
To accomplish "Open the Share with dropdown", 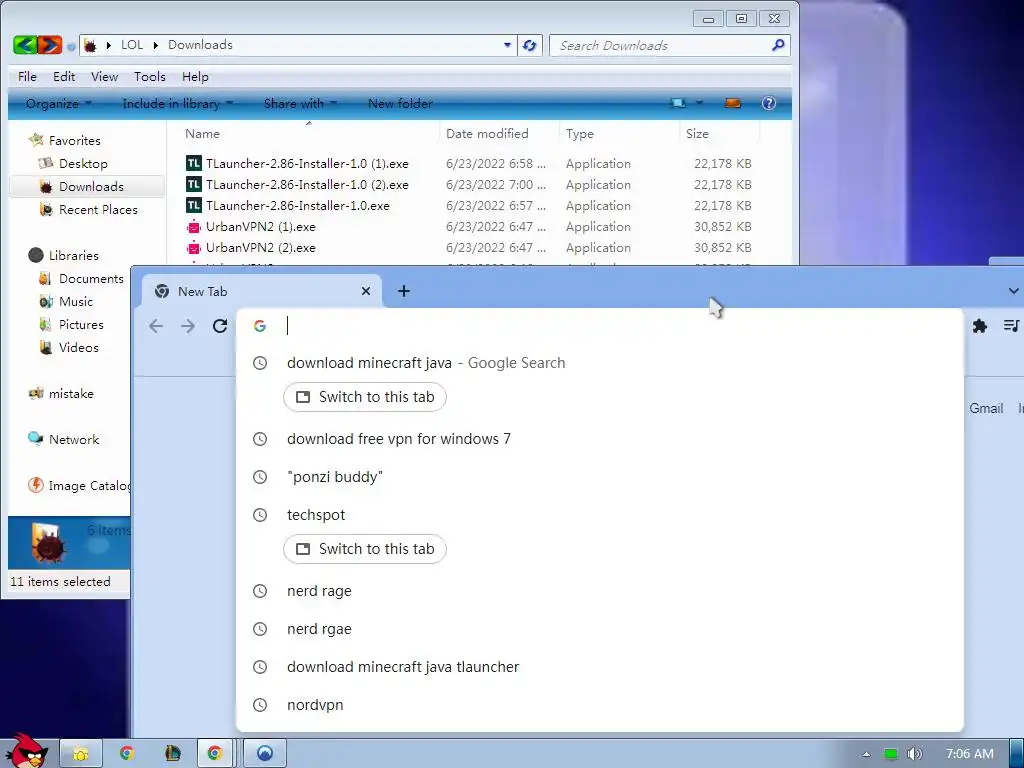I will click(300, 103).
